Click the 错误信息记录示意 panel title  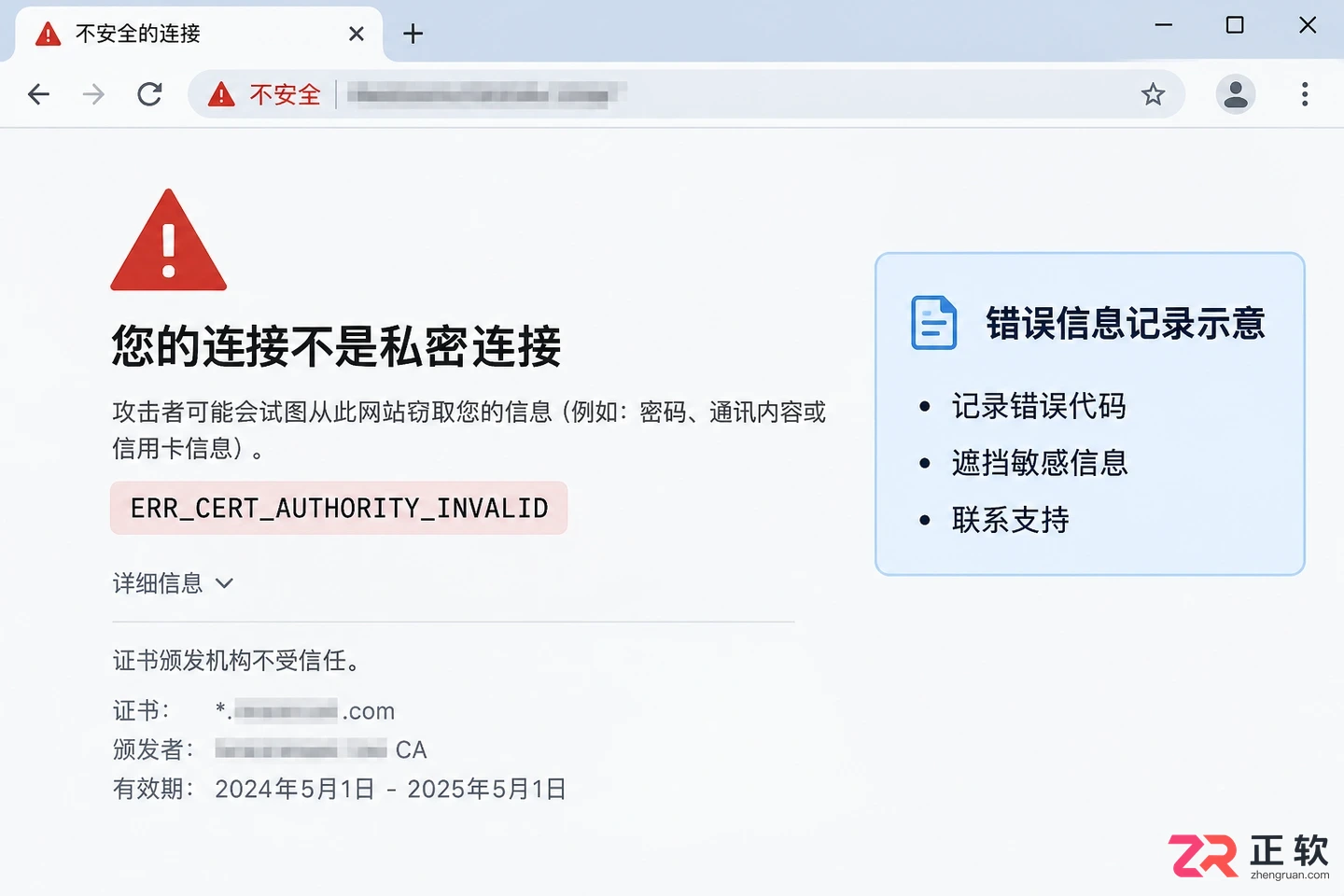[1126, 324]
